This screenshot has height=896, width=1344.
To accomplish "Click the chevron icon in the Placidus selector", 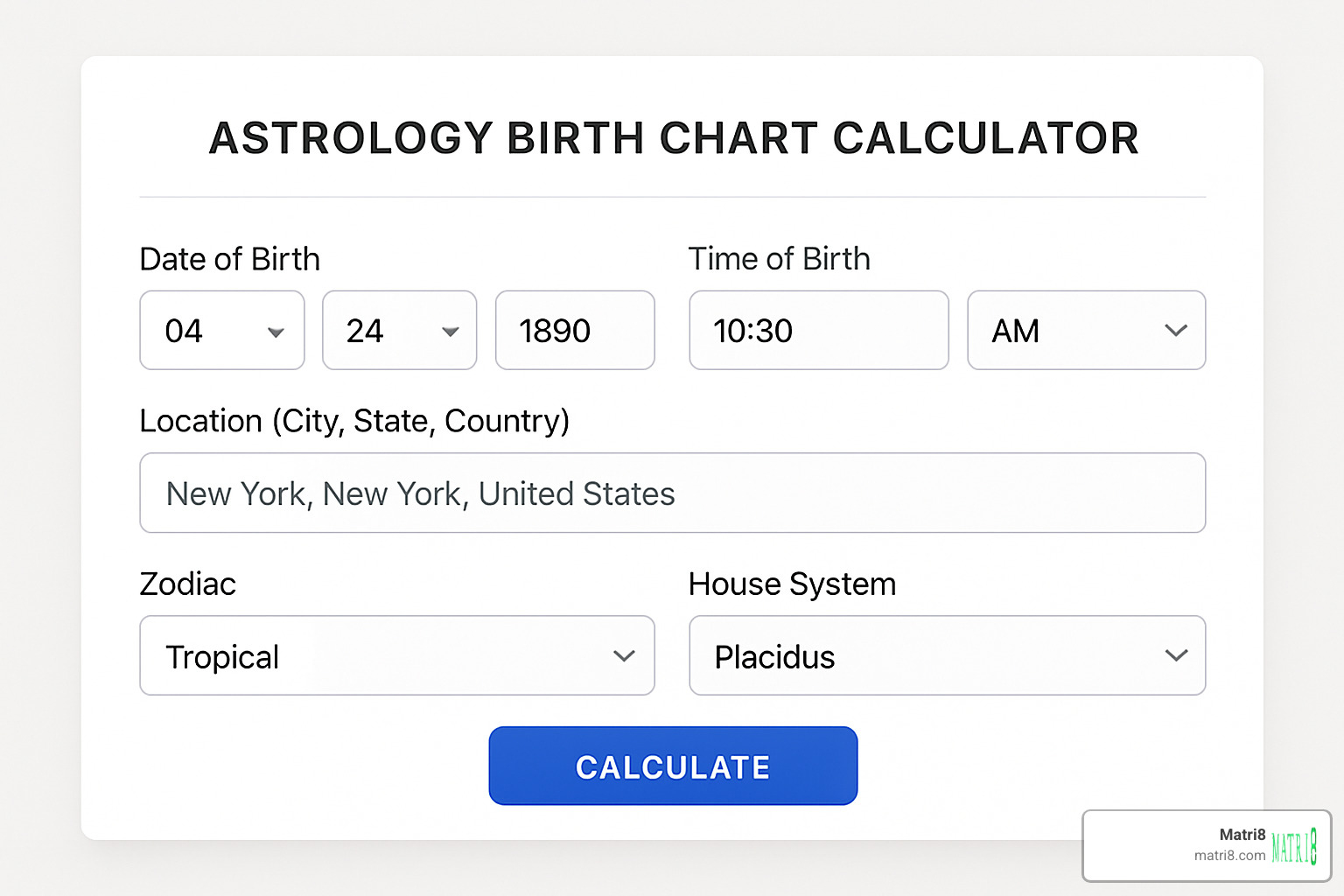I will pos(1176,656).
